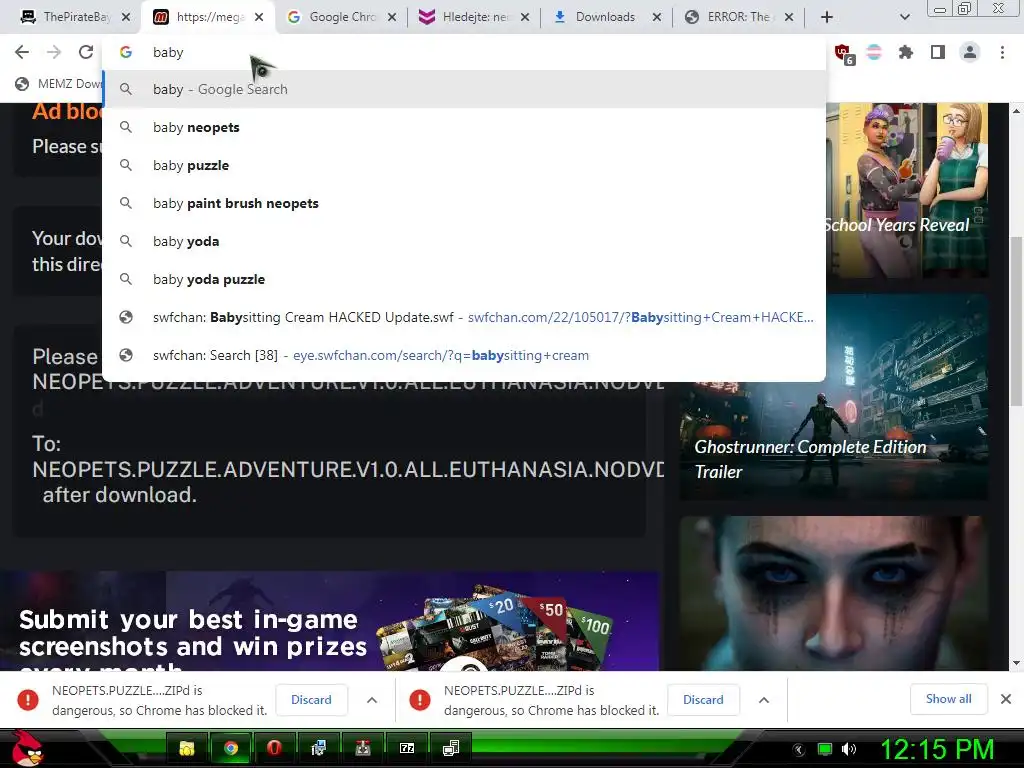The image size is (1024, 768).
Task: Click the search magnifier icon beside 'baby yoda'
Action: pos(126,241)
